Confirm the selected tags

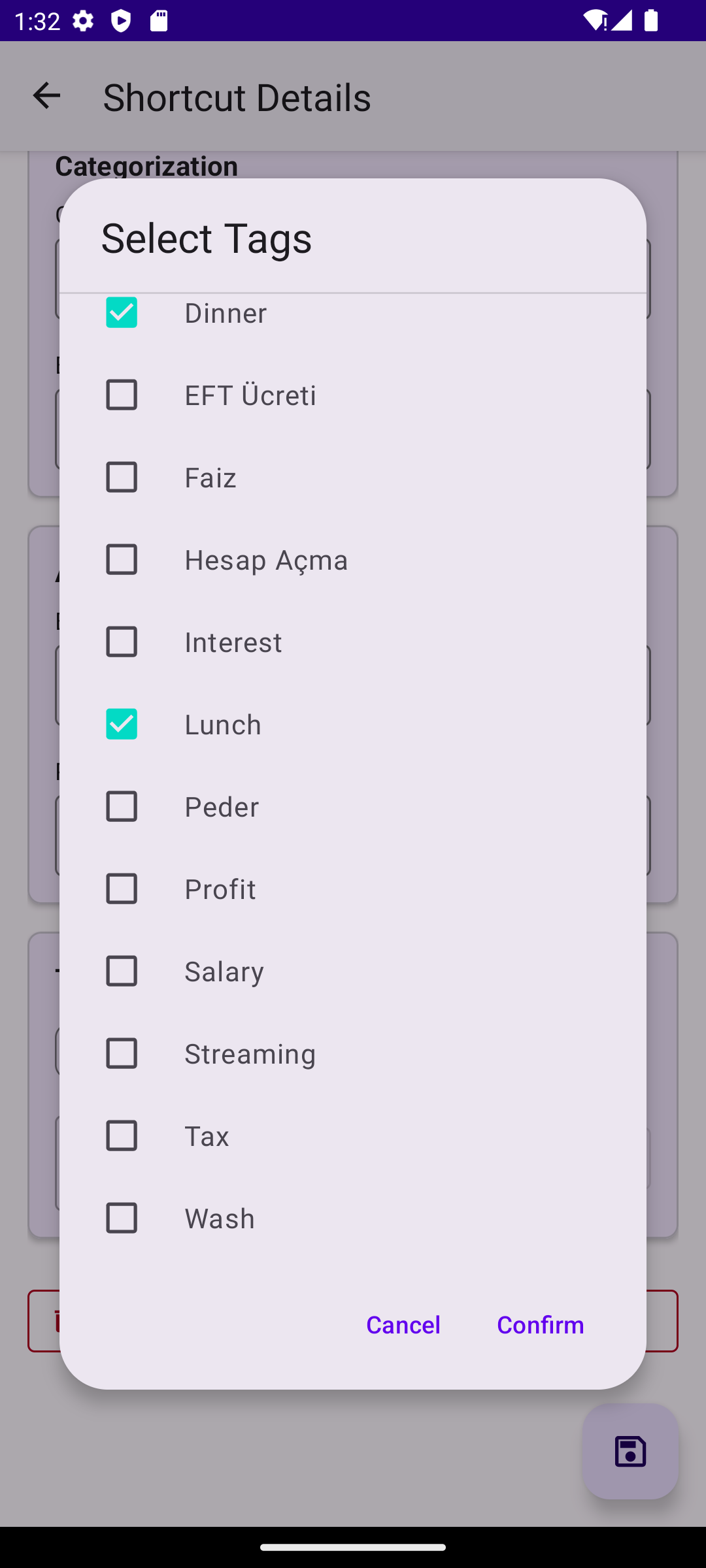pyautogui.click(x=540, y=1324)
